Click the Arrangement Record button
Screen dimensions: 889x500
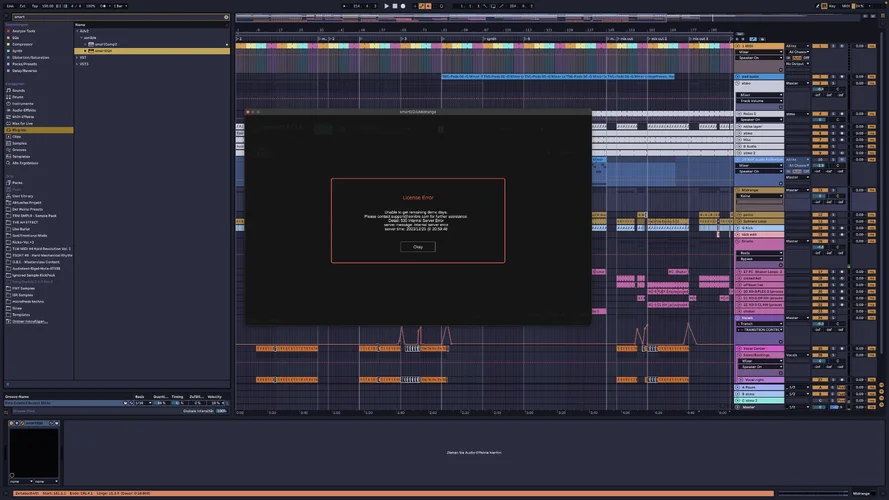pos(403,6)
